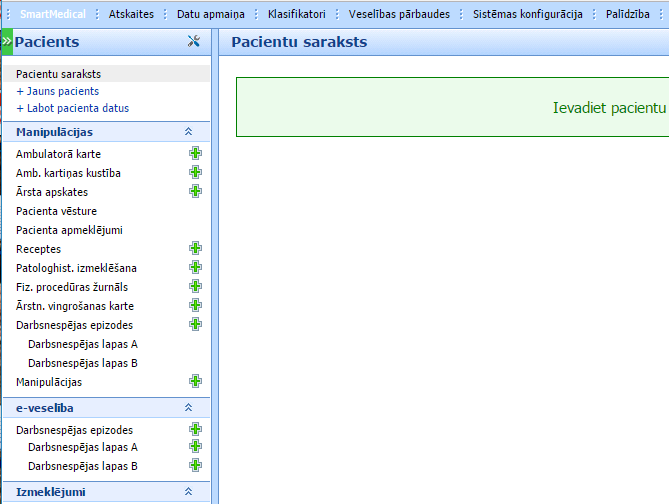Click plus icon for Fiz. procedūras žurnāls
The image size is (669, 504).
195,287
